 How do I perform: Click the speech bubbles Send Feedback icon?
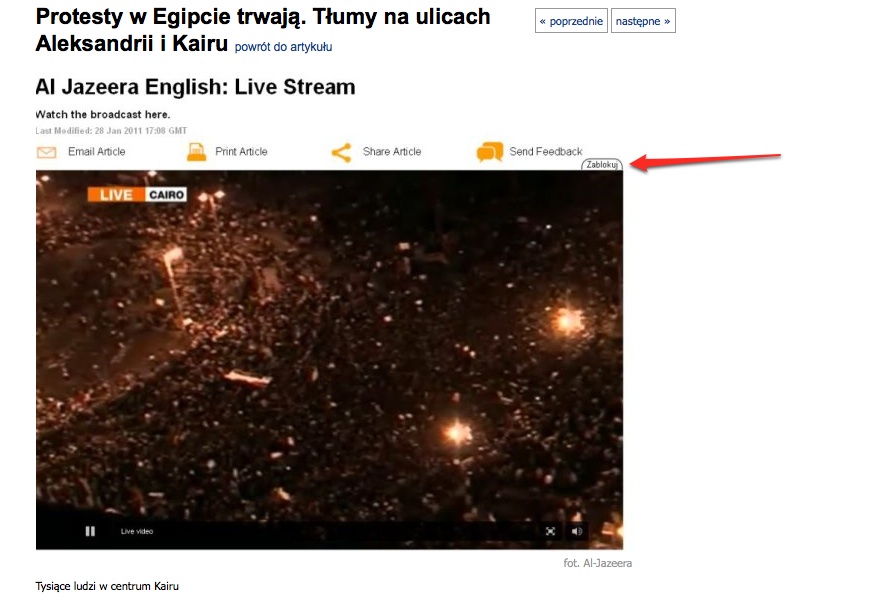click(x=490, y=152)
